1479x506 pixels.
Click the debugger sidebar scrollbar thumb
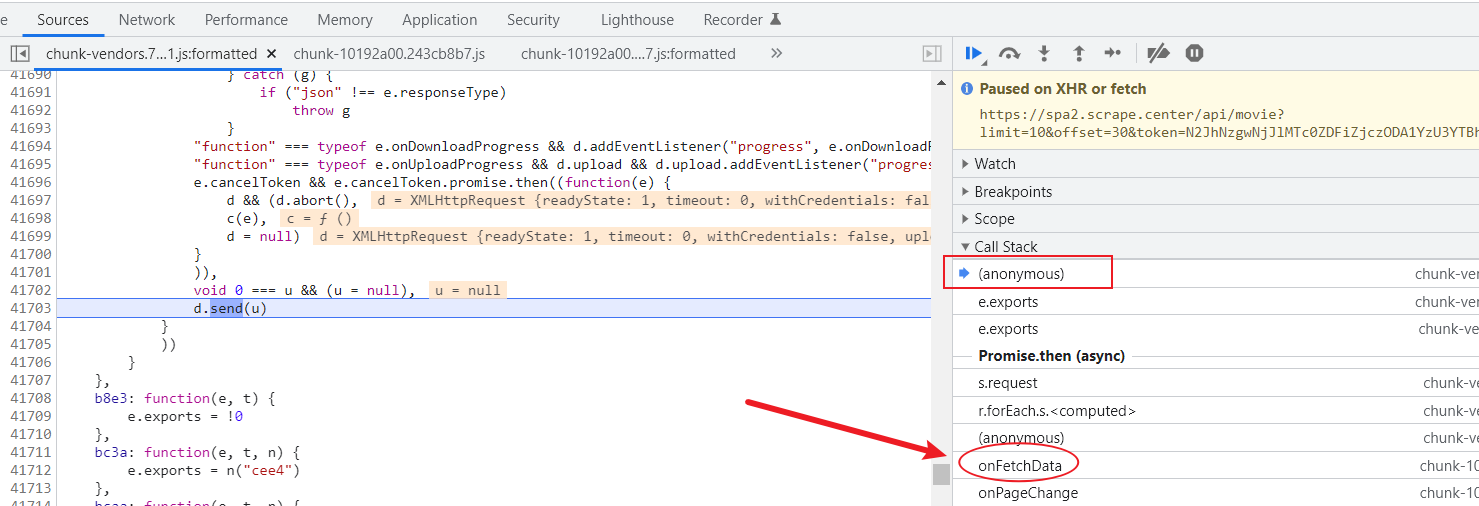941,474
